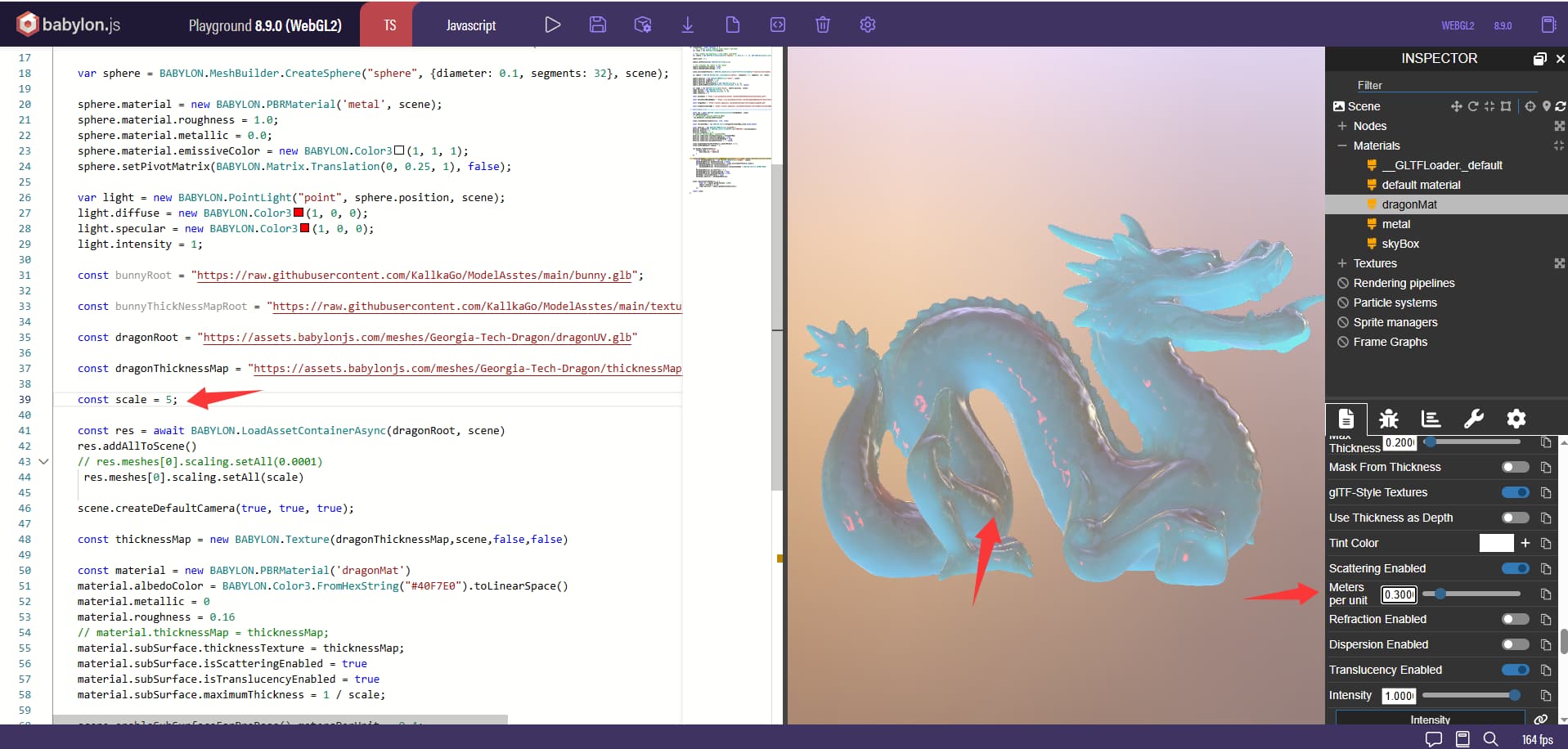1568x749 pixels.
Task: Open the Statistics tab in Inspector
Action: (x=1431, y=419)
